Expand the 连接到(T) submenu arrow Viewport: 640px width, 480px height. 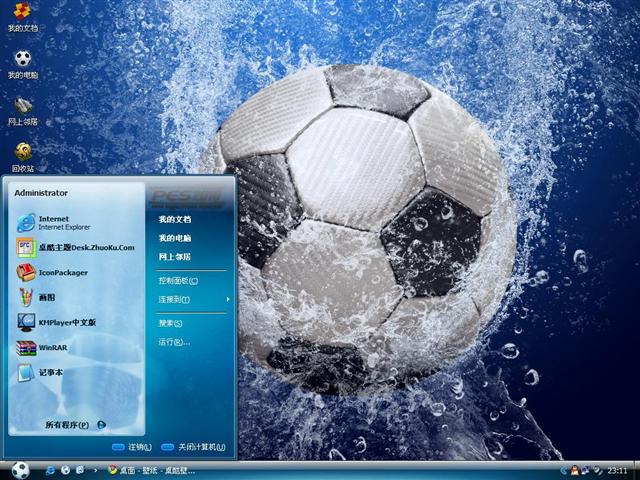point(228,300)
